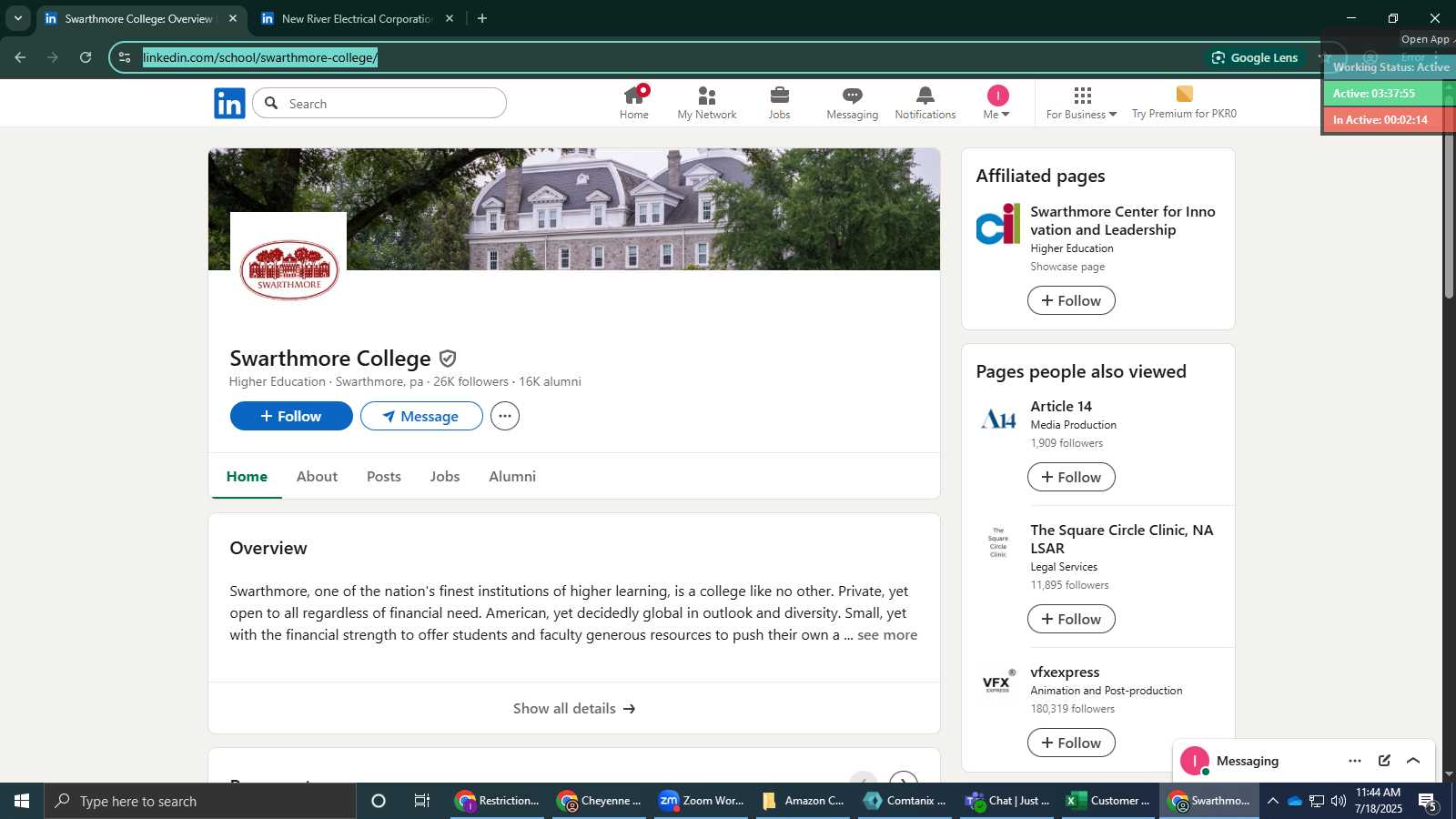Open vfxexpress page link
This screenshot has height=819, width=1456.
(x=1065, y=672)
